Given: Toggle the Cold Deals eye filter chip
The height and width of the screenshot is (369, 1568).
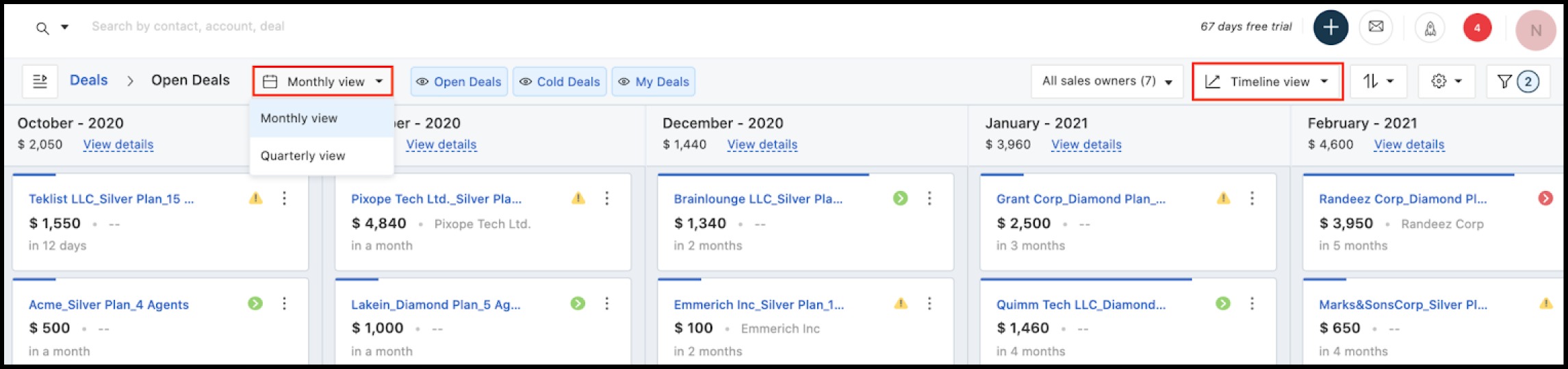Looking at the screenshot, I should [x=560, y=82].
